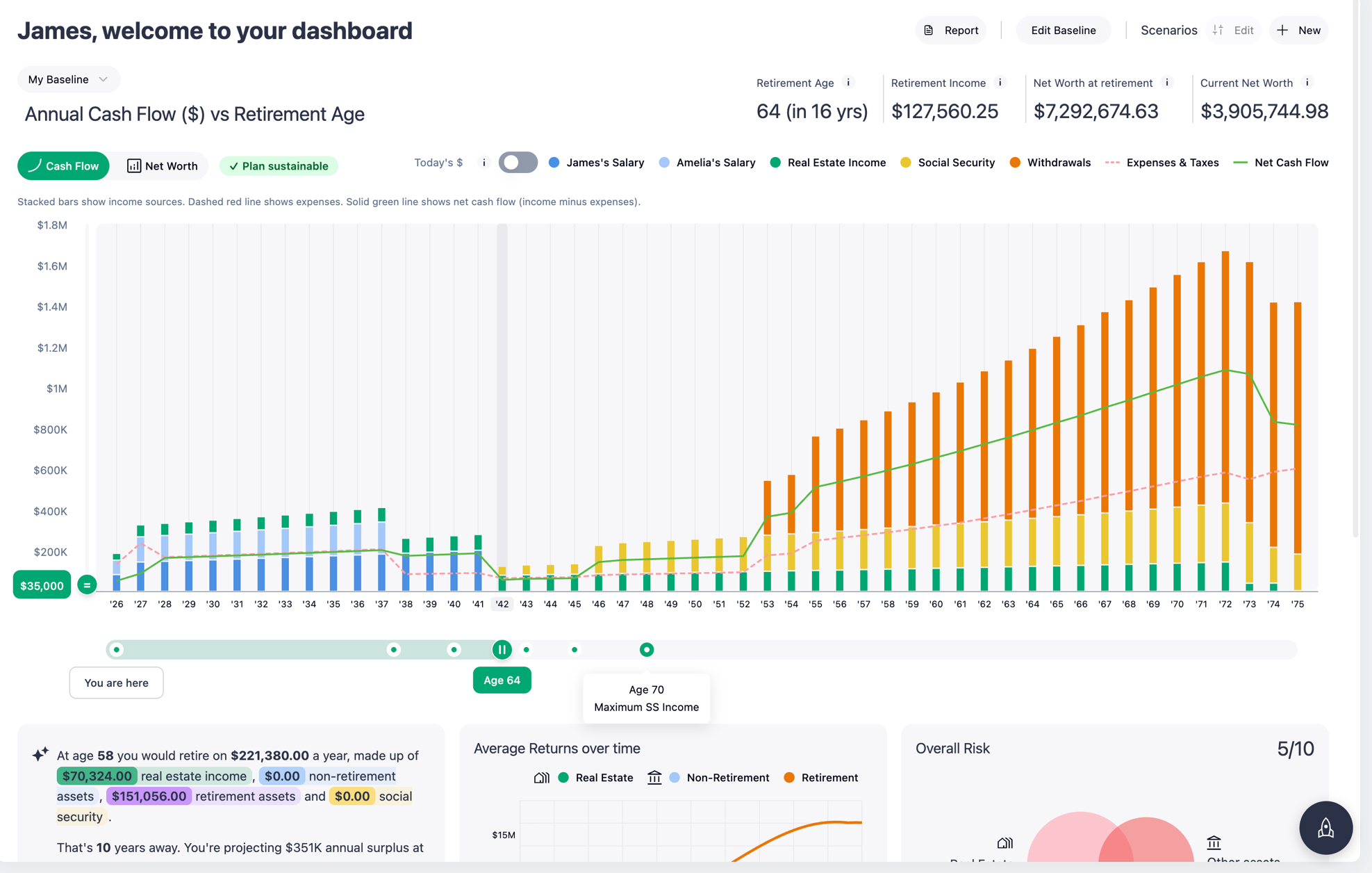Viewport: 1372px width, 873px height.
Task: Click the pause handle on the timeline slider
Action: (502, 650)
